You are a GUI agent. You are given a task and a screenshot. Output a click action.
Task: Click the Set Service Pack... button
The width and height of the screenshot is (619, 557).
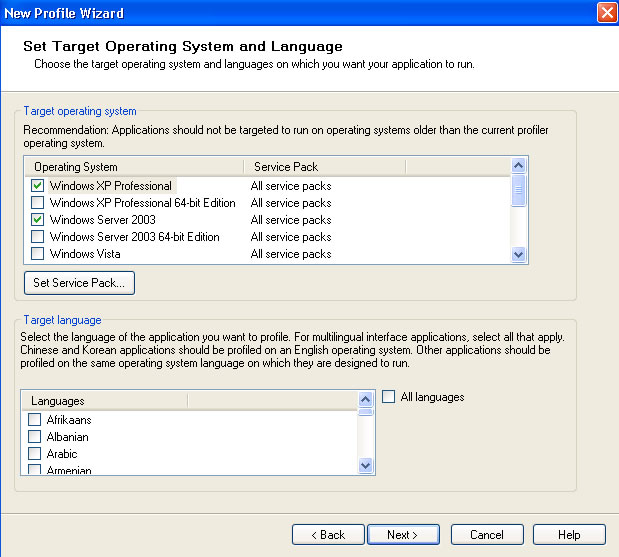tap(79, 283)
